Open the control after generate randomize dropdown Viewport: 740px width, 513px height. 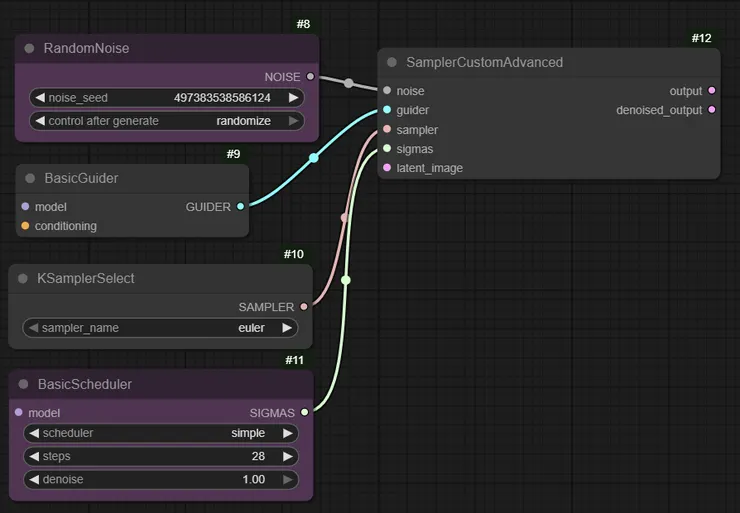[x=167, y=121]
